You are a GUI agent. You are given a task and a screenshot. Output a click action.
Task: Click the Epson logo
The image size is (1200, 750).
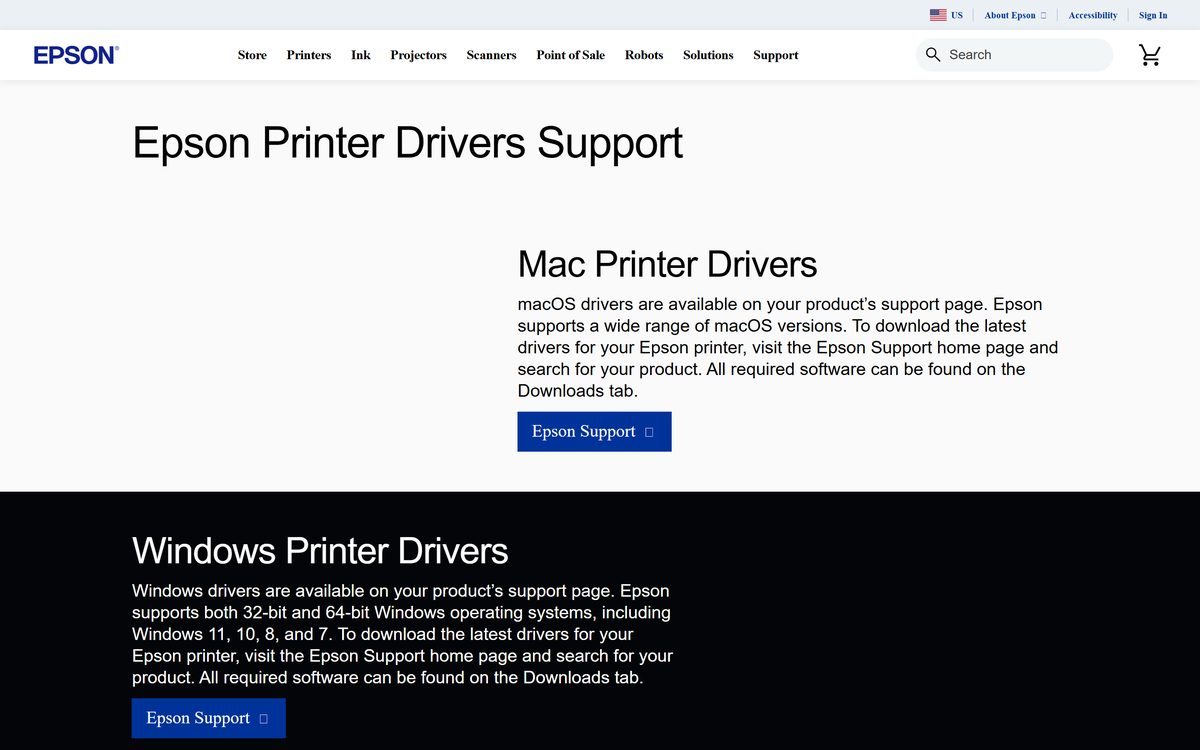coord(76,55)
